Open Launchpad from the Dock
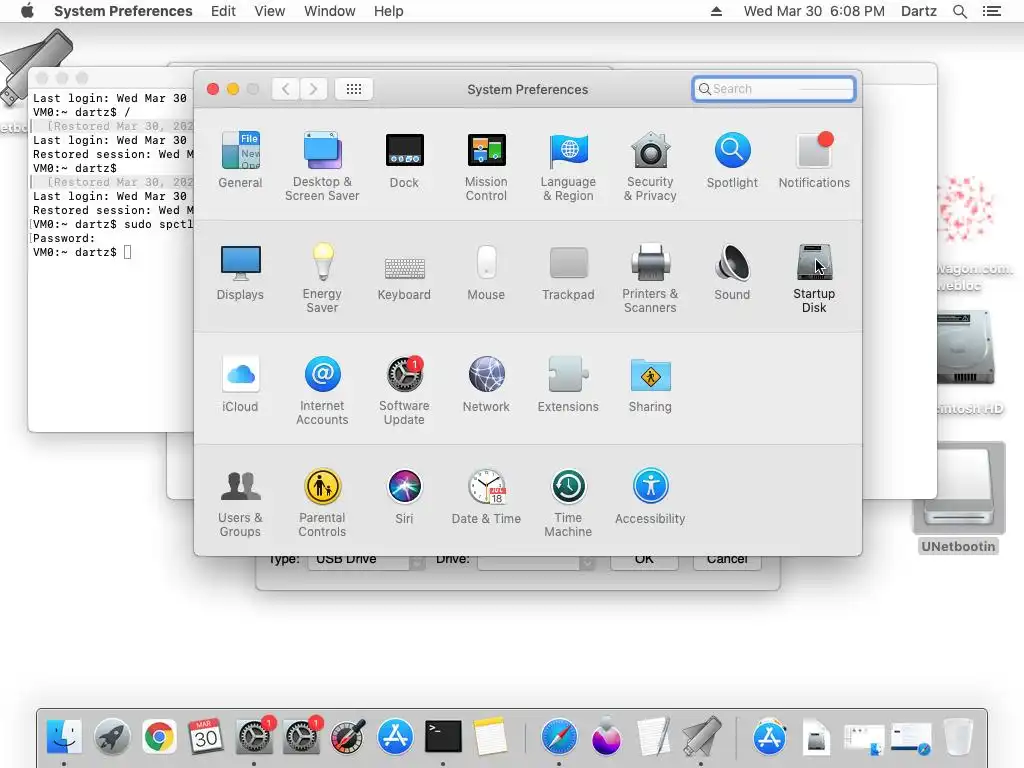 click(x=112, y=737)
